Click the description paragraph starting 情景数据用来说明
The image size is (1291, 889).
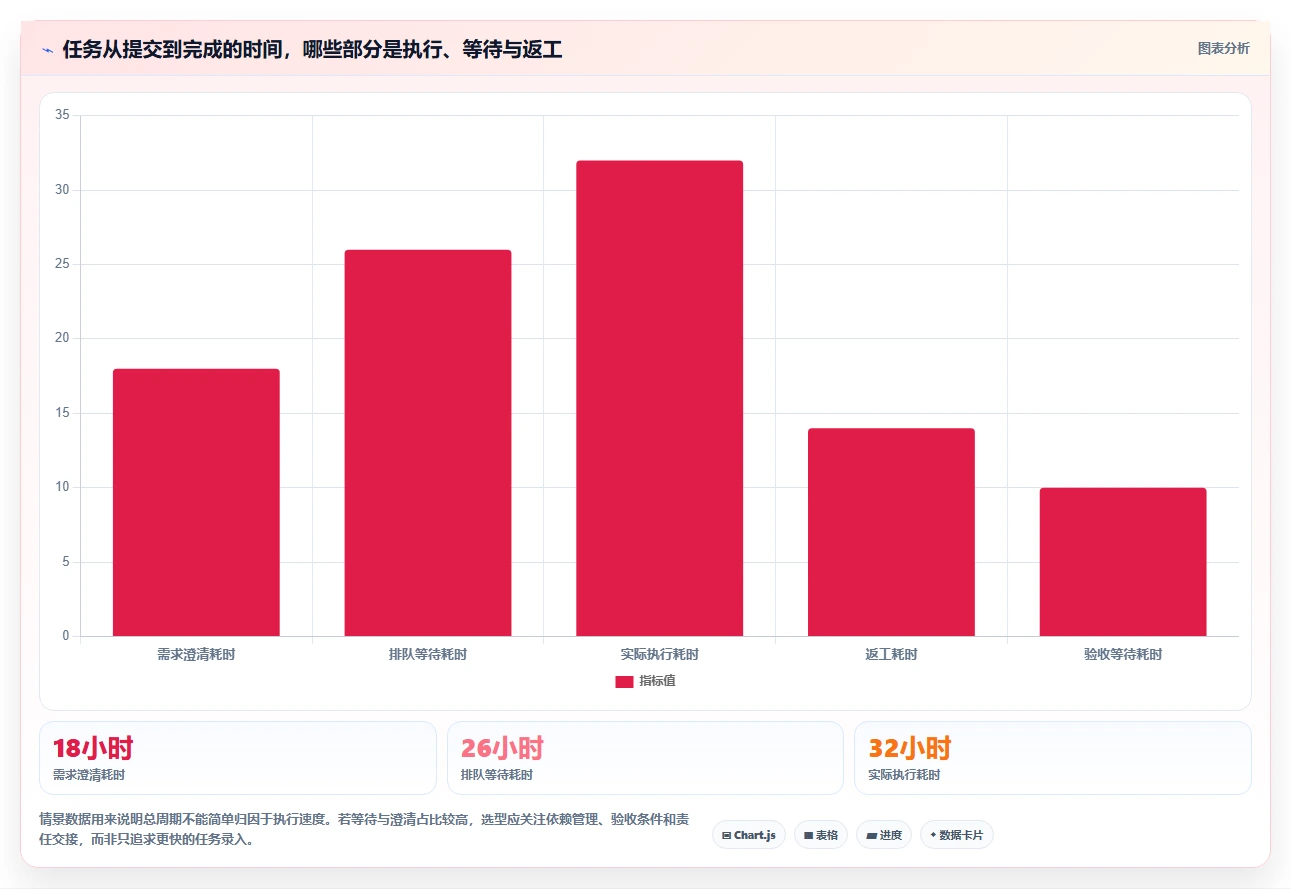pos(364,830)
